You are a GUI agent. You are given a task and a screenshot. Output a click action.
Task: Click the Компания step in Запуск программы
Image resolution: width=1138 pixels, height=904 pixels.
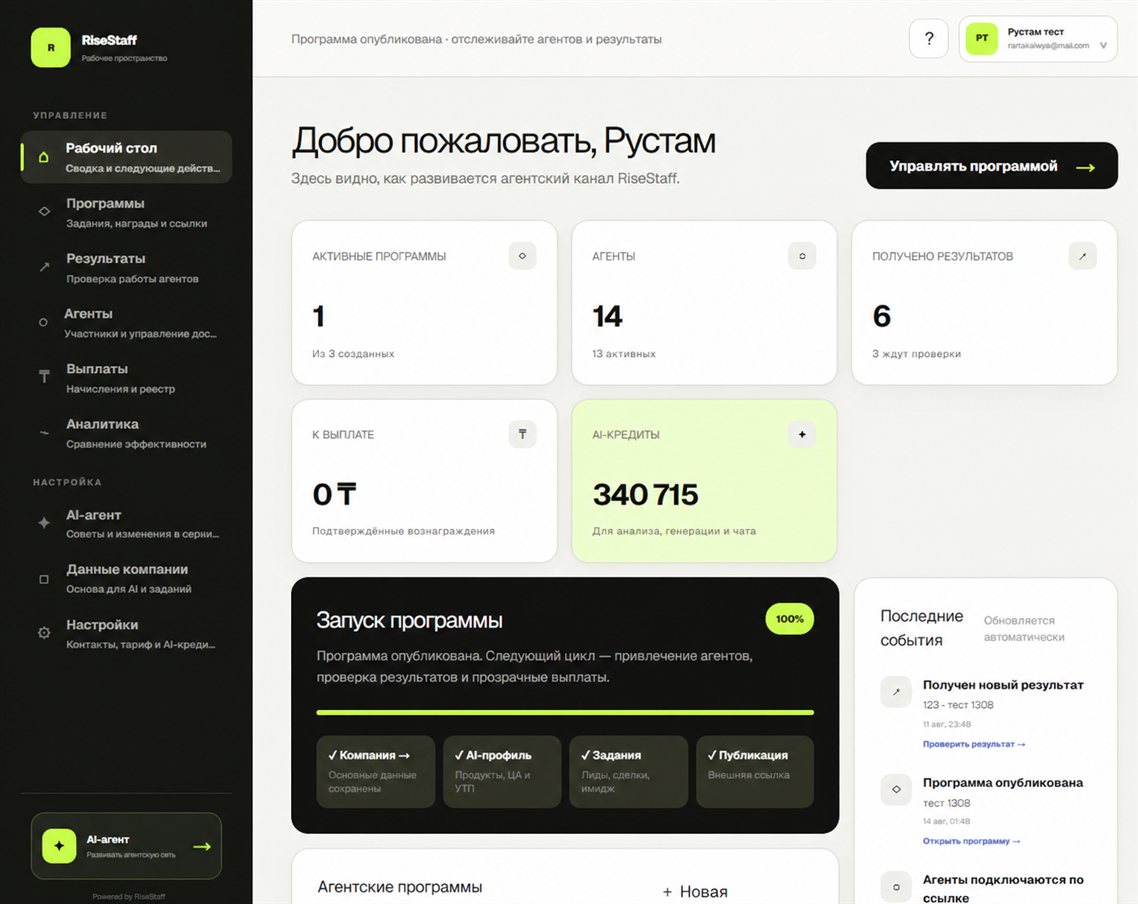coord(375,771)
